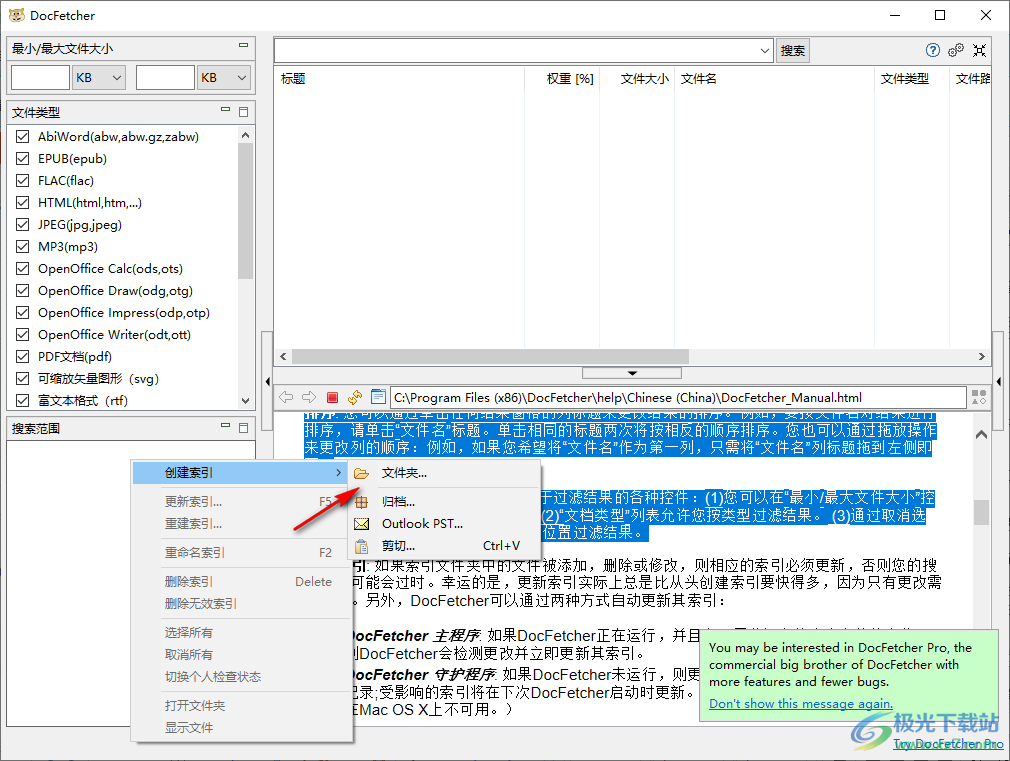This screenshot has height=761, width=1010.
Task: Expand the search query history dropdown
Action: 764,50
